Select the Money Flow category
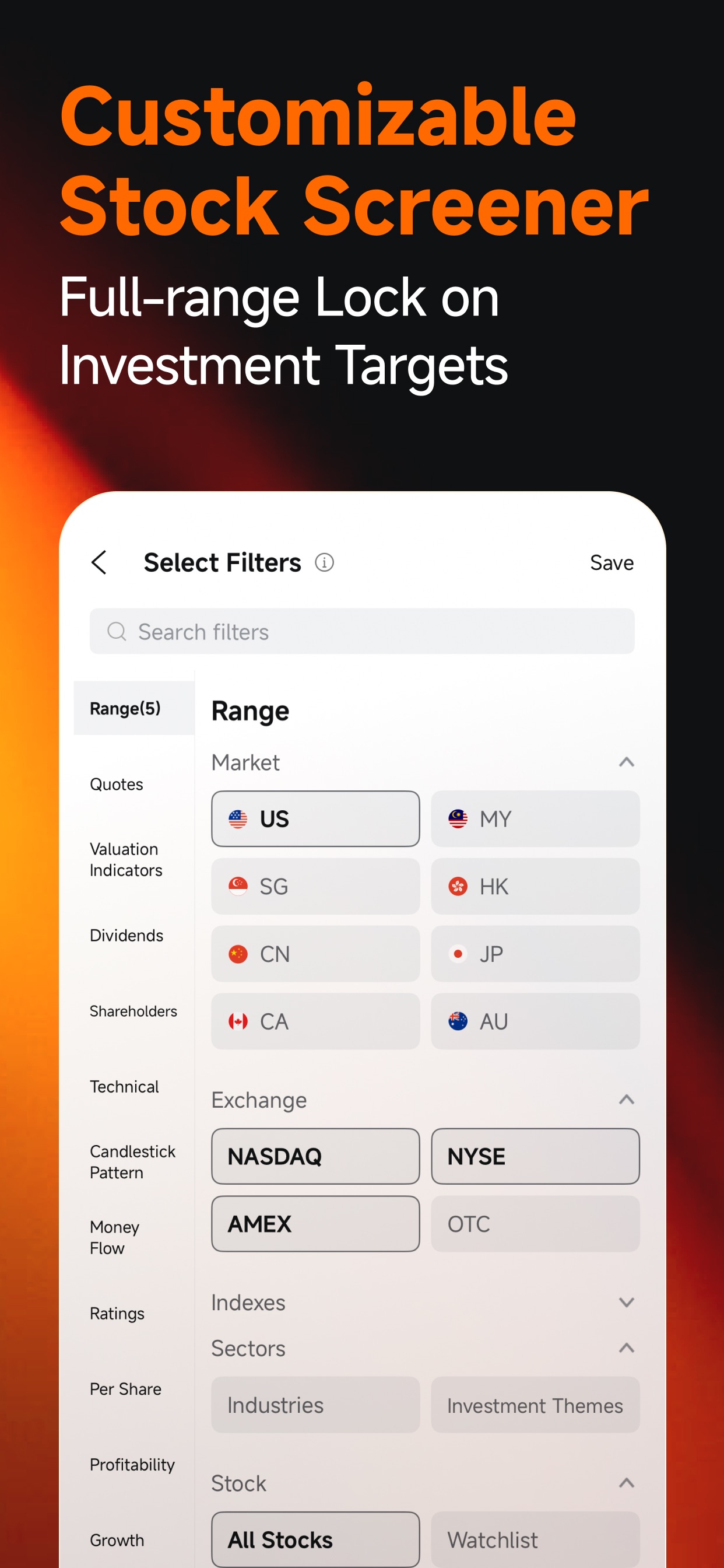This screenshot has width=724, height=1568. [x=114, y=1237]
